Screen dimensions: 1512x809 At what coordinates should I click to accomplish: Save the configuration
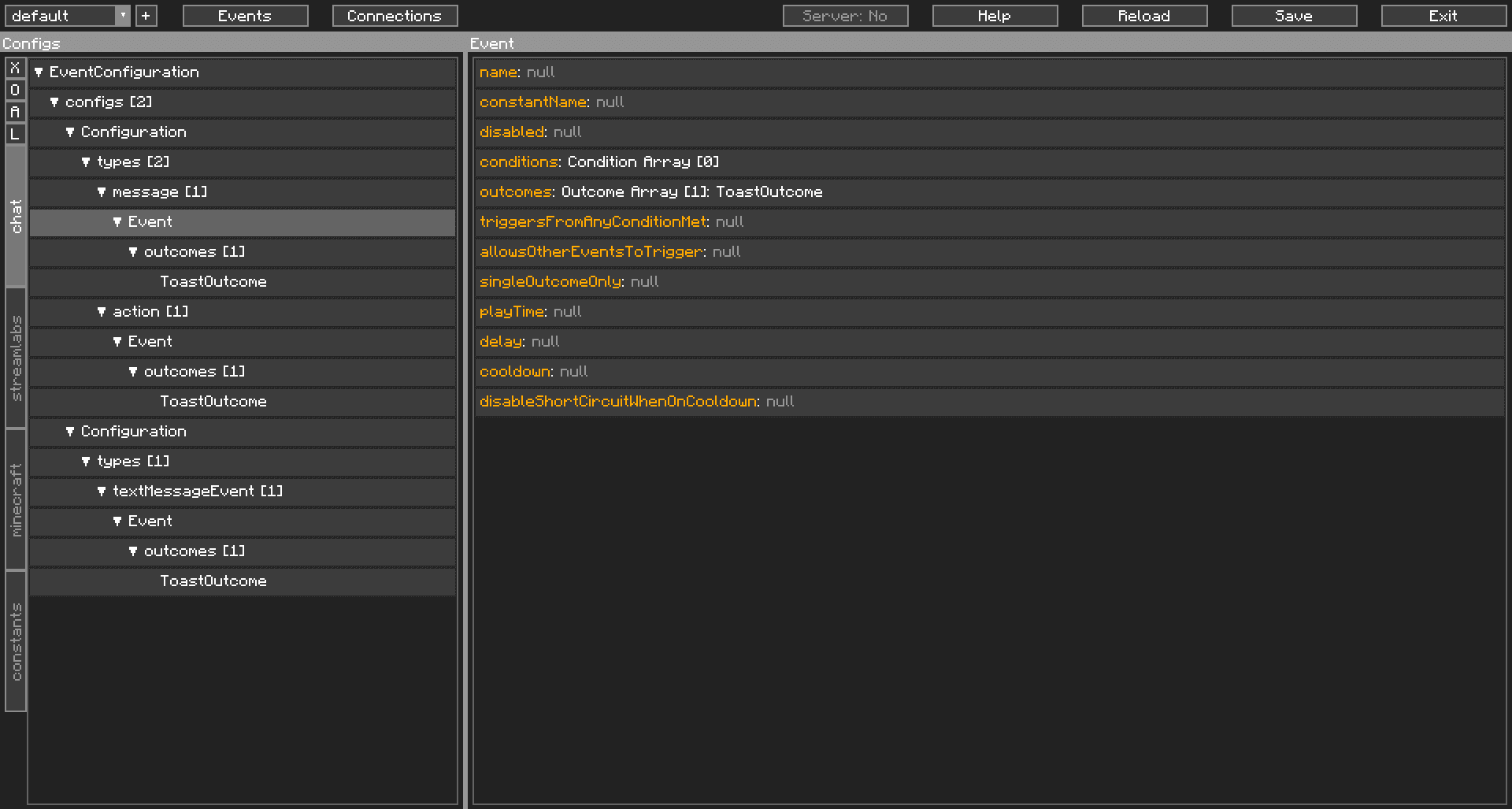coord(1295,16)
